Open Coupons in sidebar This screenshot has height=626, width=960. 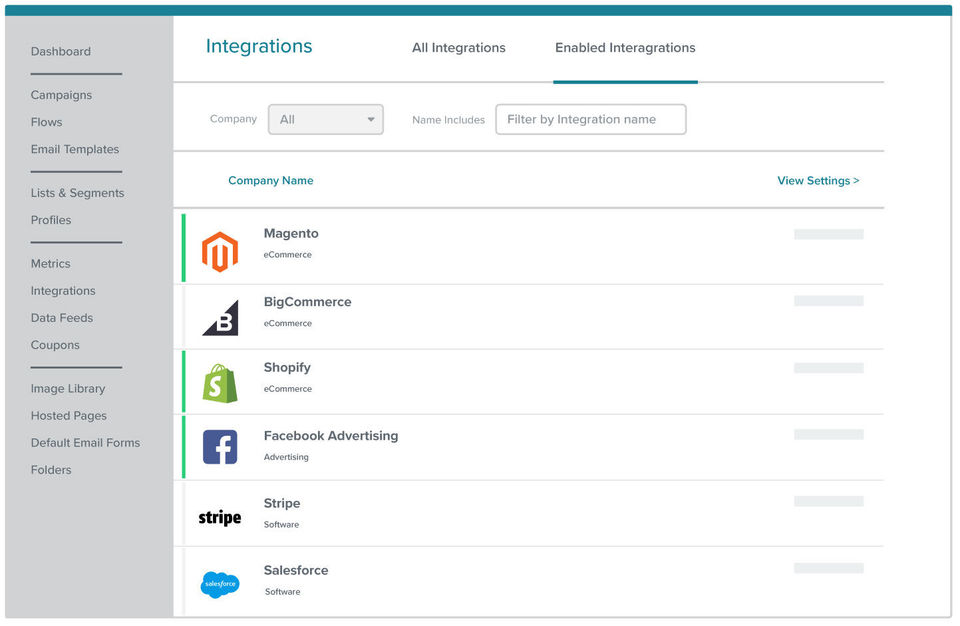pos(55,345)
